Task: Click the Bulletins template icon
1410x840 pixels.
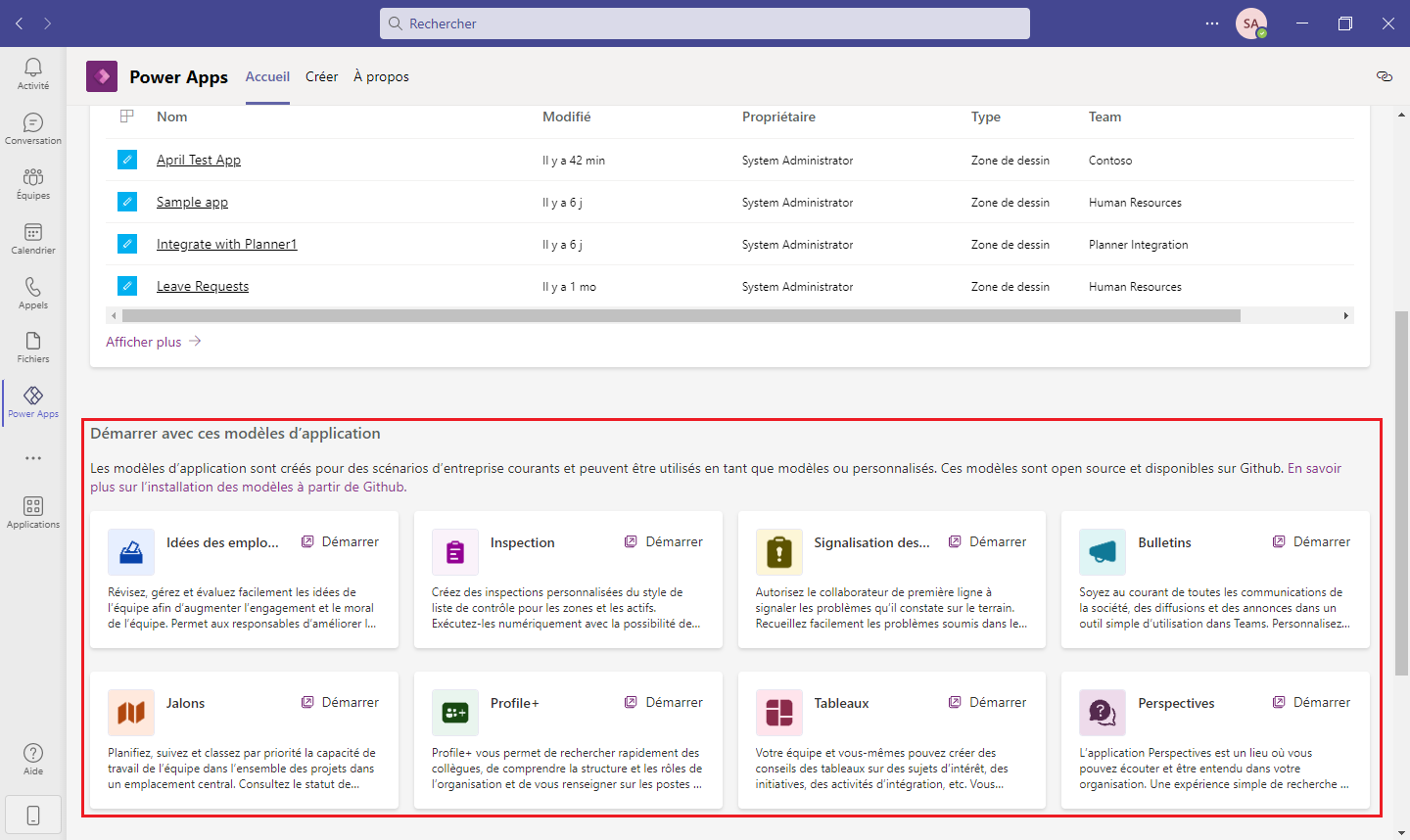Action: tap(1103, 552)
